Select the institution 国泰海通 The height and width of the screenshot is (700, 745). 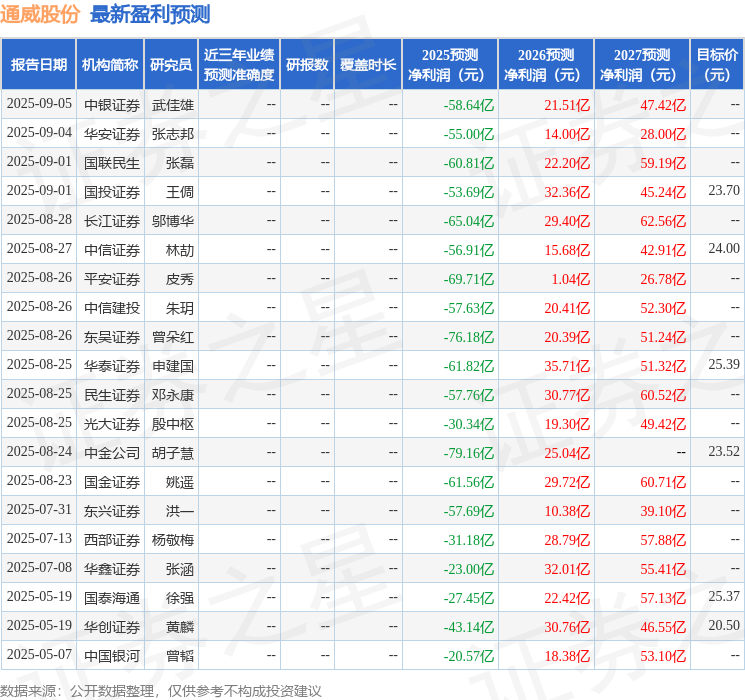click(112, 597)
